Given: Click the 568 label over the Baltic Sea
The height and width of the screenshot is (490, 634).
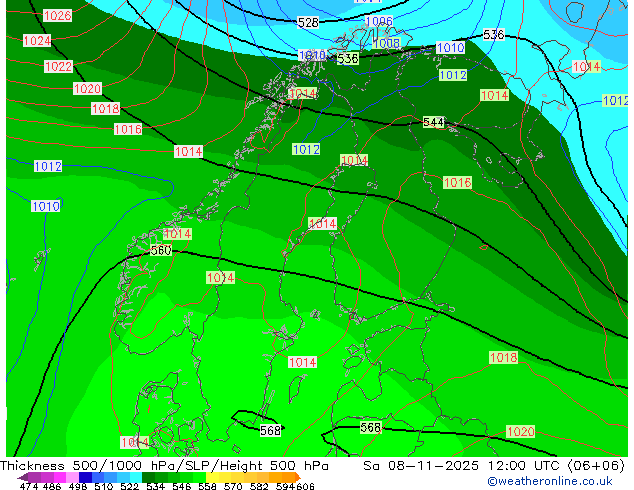Looking at the screenshot, I should coord(270,431).
